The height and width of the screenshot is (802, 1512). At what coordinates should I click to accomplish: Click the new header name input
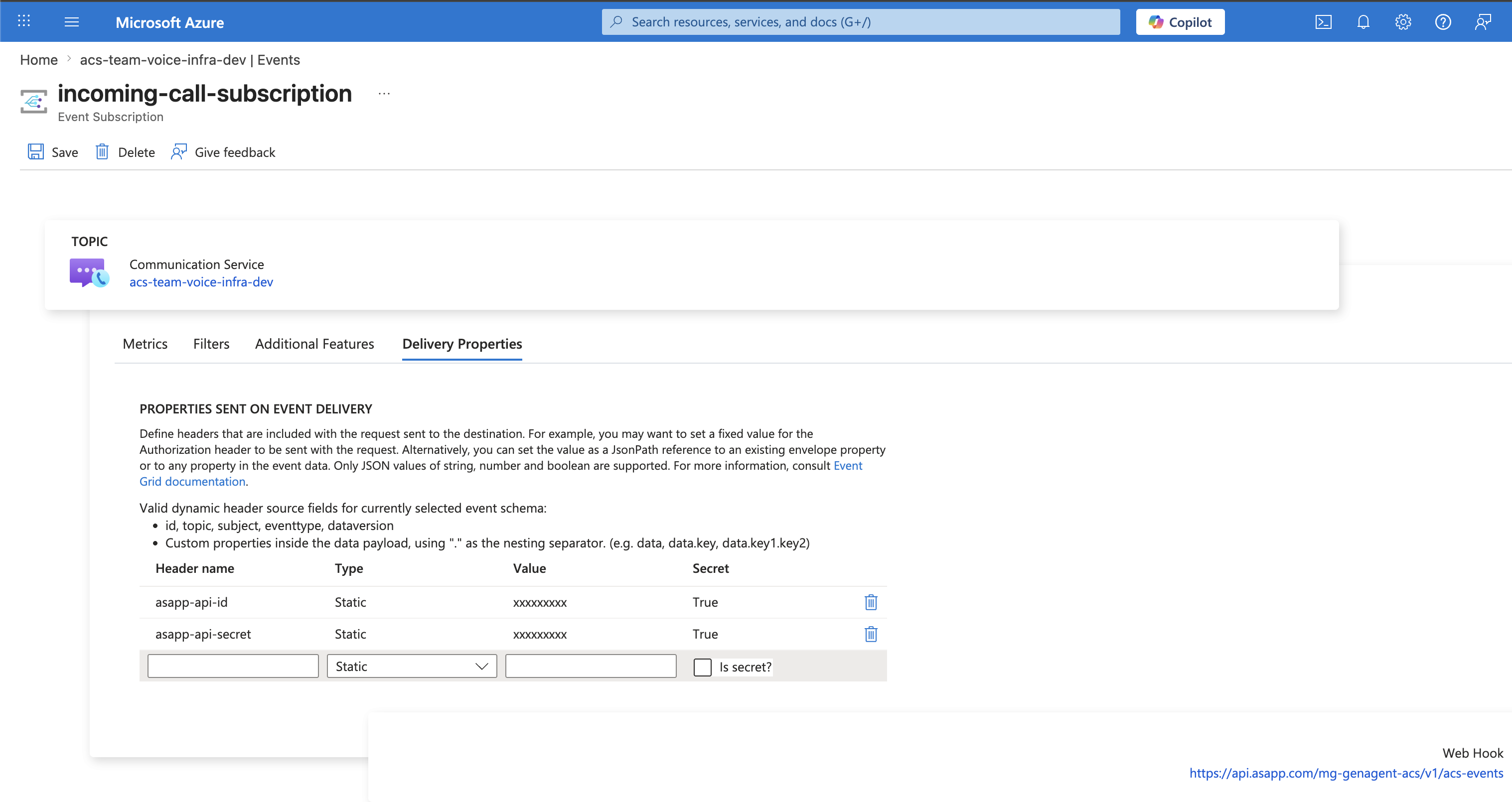pyautogui.click(x=233, y=667)
